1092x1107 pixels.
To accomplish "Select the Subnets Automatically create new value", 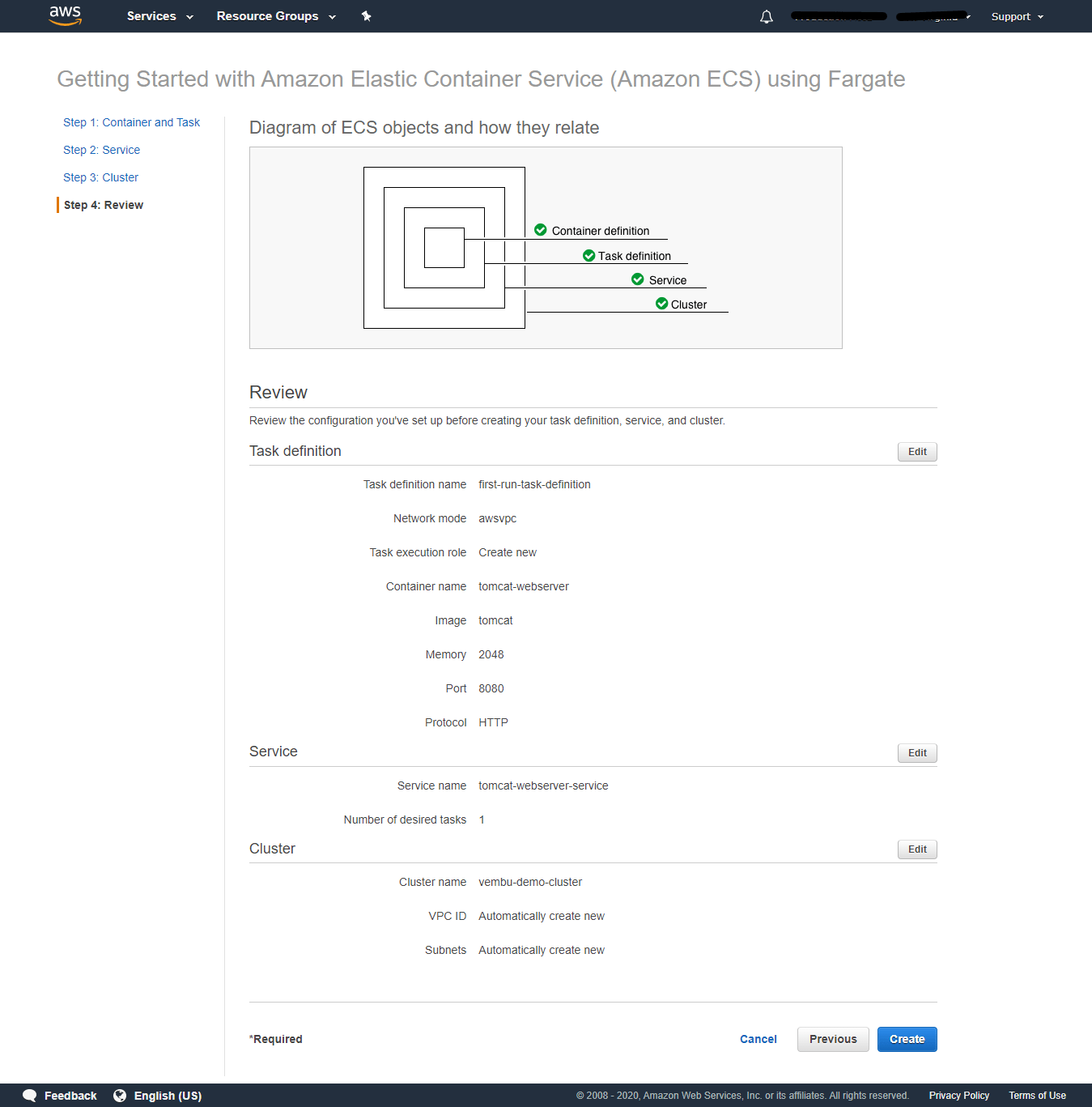I will pyautogui.click(x=542, y=950).
